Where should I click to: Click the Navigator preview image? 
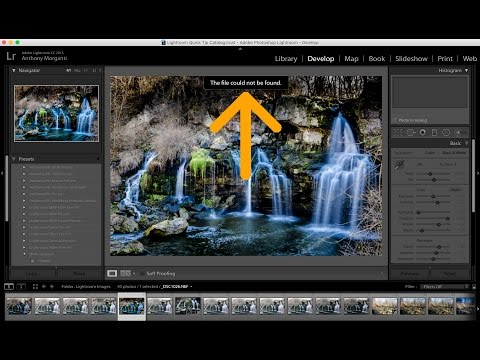56,113
